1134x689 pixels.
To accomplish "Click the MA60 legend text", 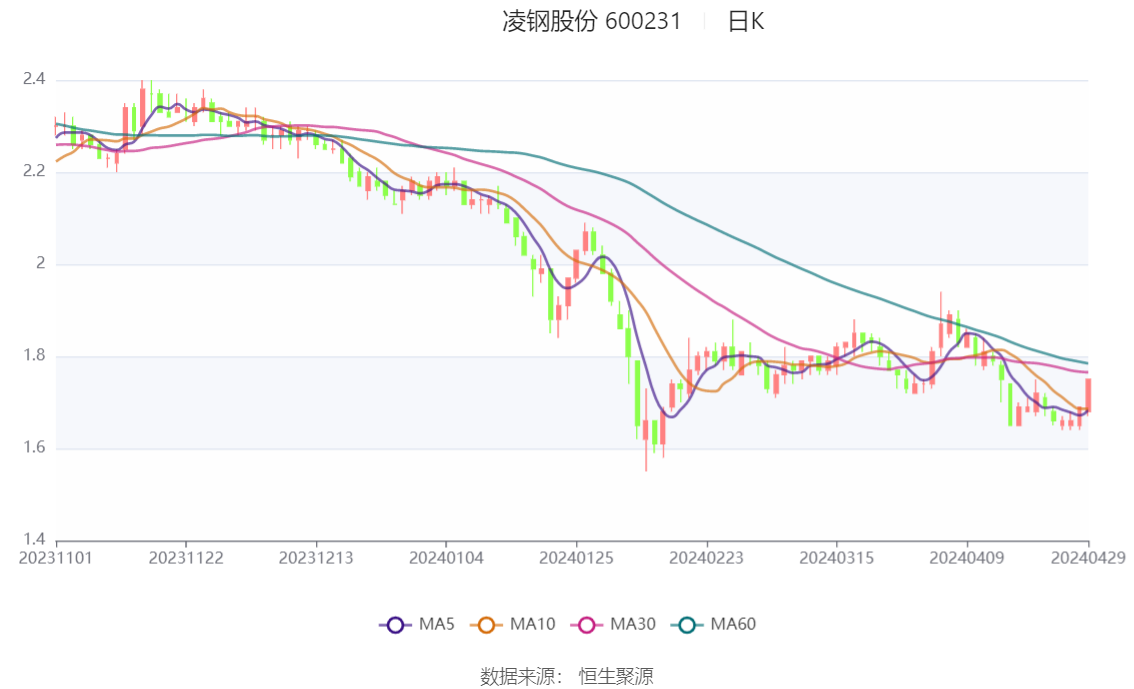I will click(x=733, y=625).
